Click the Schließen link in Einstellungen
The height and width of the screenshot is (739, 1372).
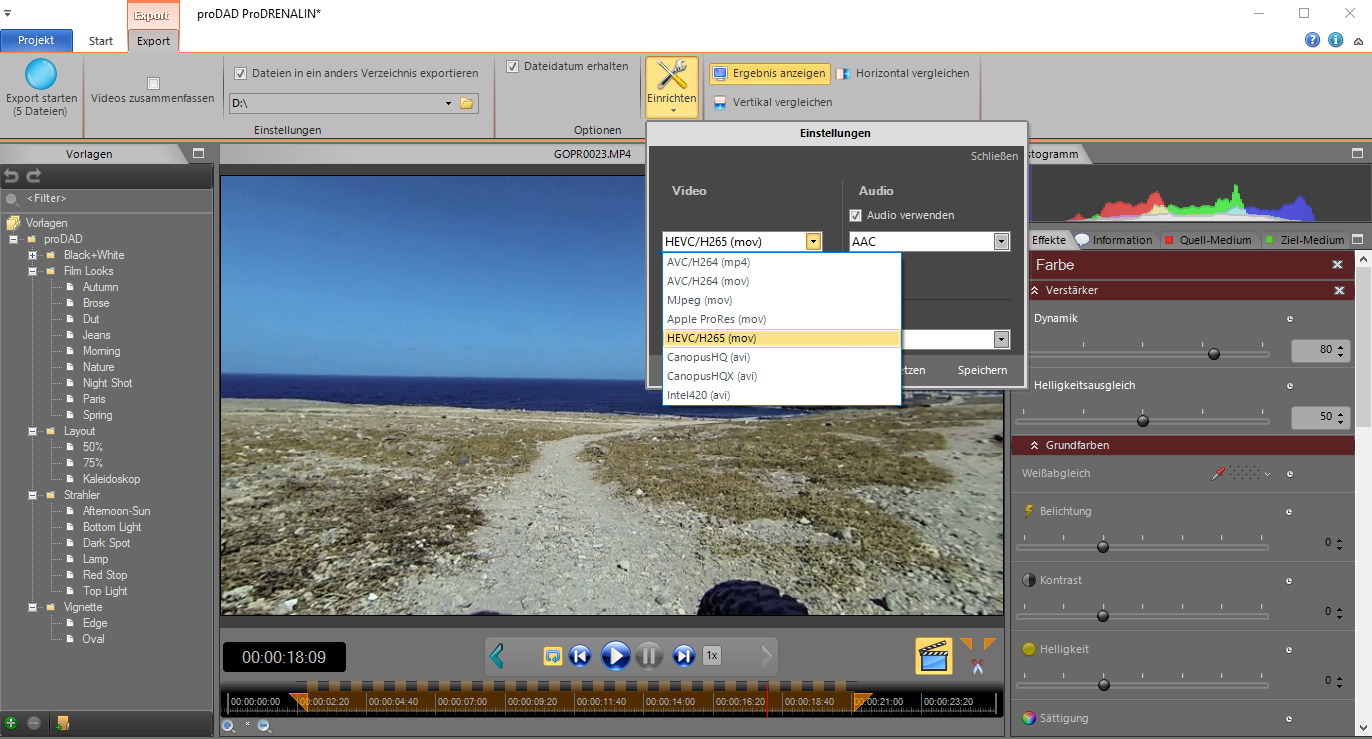point(994,156)
